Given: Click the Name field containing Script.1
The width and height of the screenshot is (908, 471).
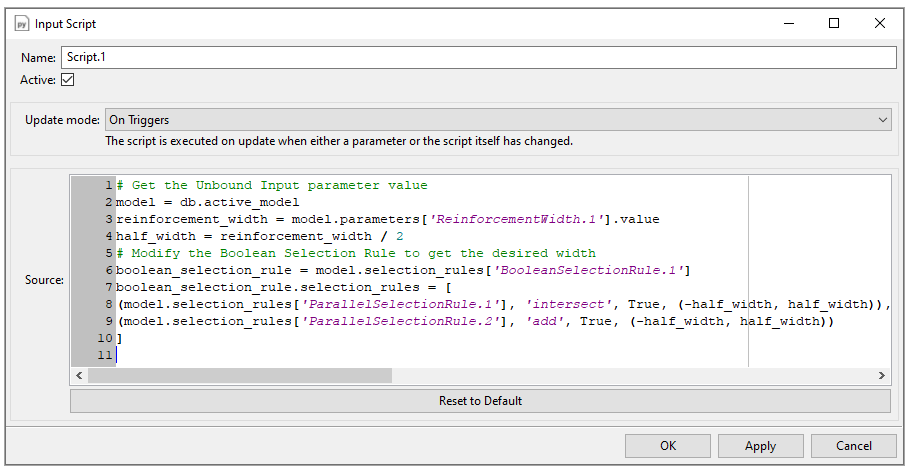Looking at the screenshot, I should click(x=478, y=58).
